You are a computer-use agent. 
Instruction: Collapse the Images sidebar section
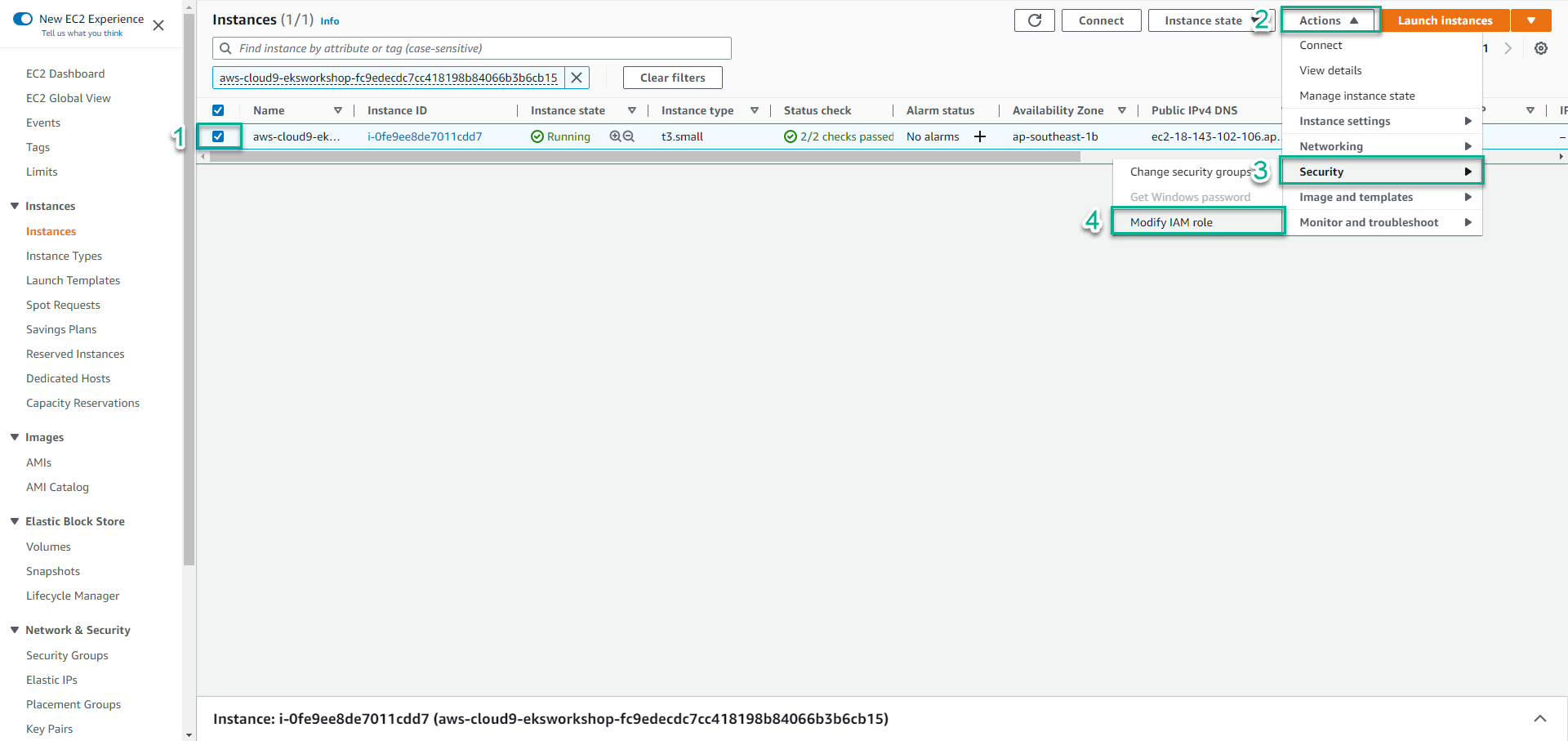15,437
